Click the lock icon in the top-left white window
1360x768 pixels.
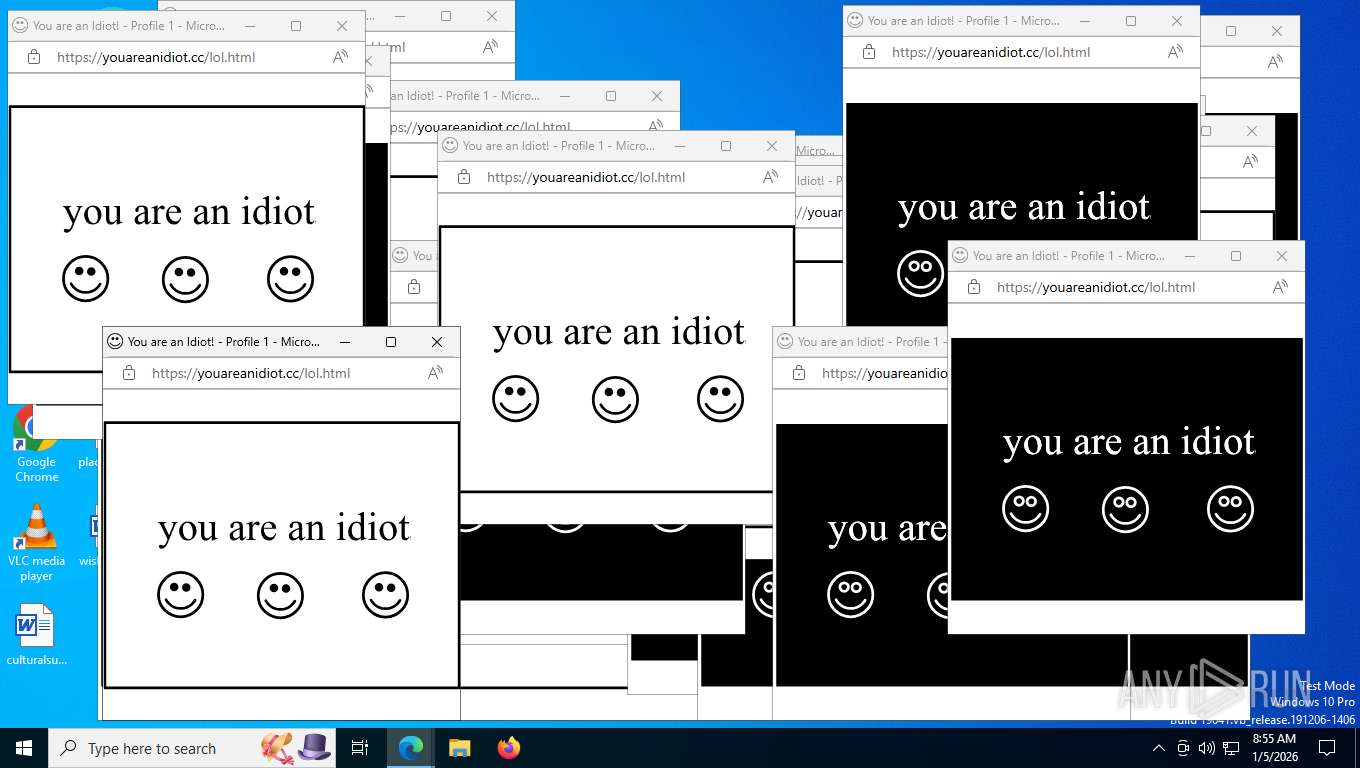point(33,57)
